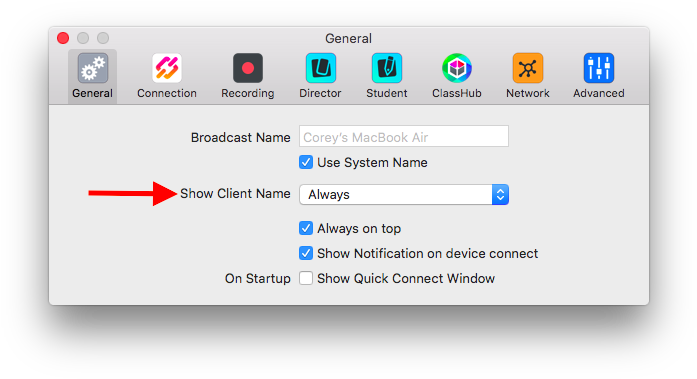Open the Student settings pane
Viewport: 697px width, 379px height.
[387, 76]
